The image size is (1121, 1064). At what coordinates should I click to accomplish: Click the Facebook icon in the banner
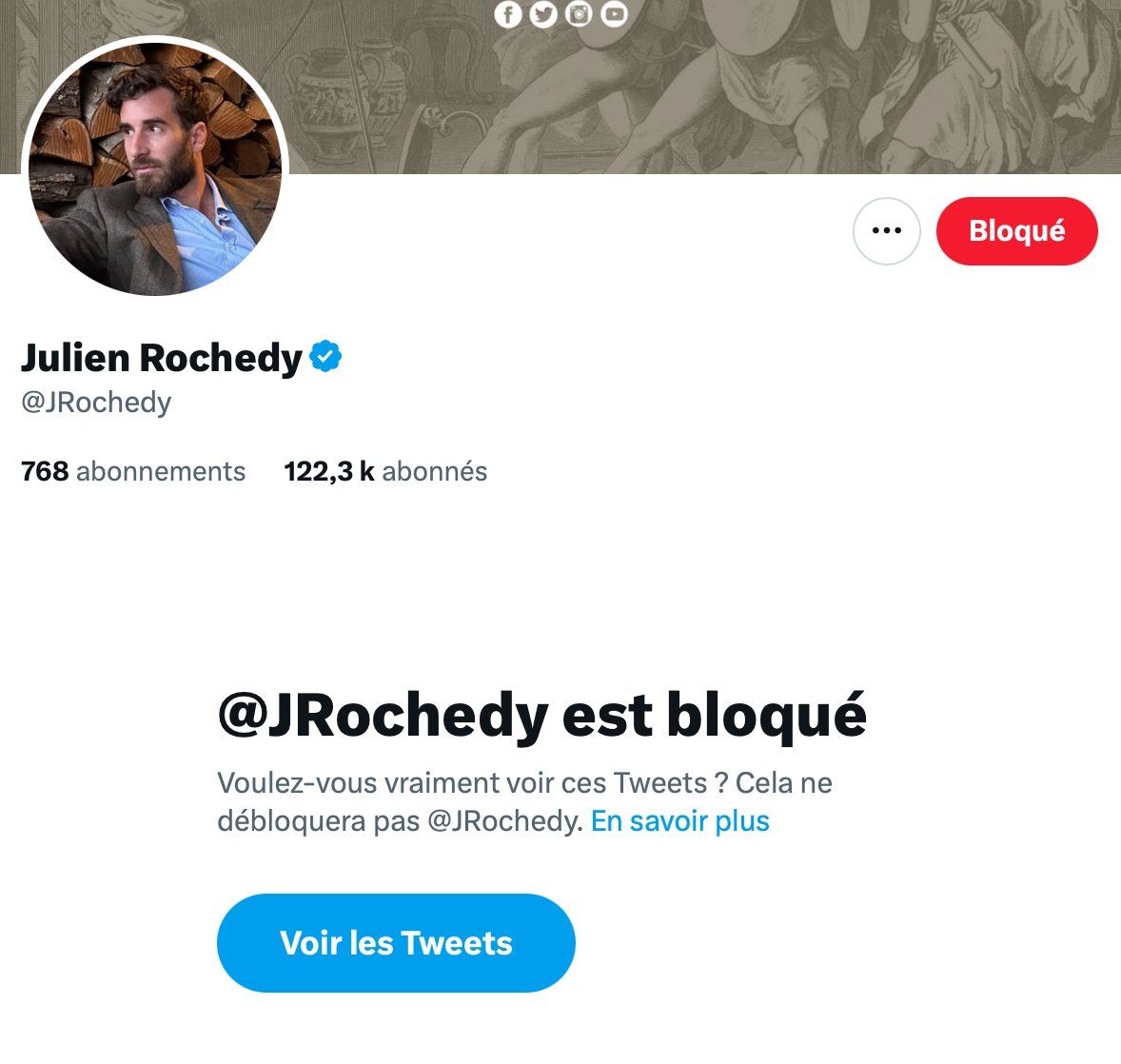[x=508, y=14]
